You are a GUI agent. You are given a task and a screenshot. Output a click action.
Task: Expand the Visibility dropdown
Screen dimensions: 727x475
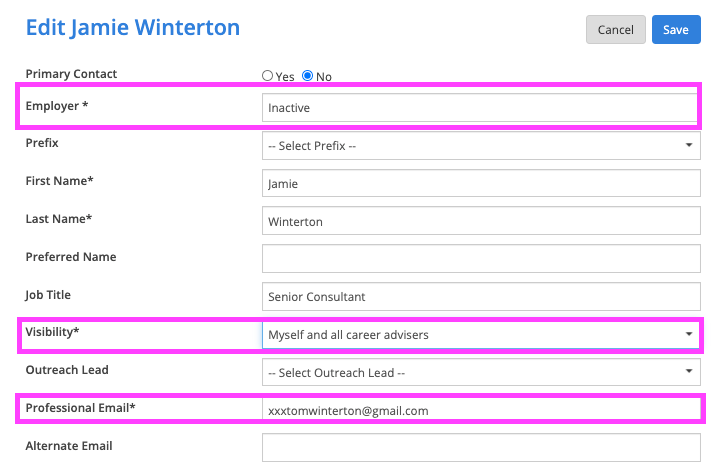click(481, 335)
